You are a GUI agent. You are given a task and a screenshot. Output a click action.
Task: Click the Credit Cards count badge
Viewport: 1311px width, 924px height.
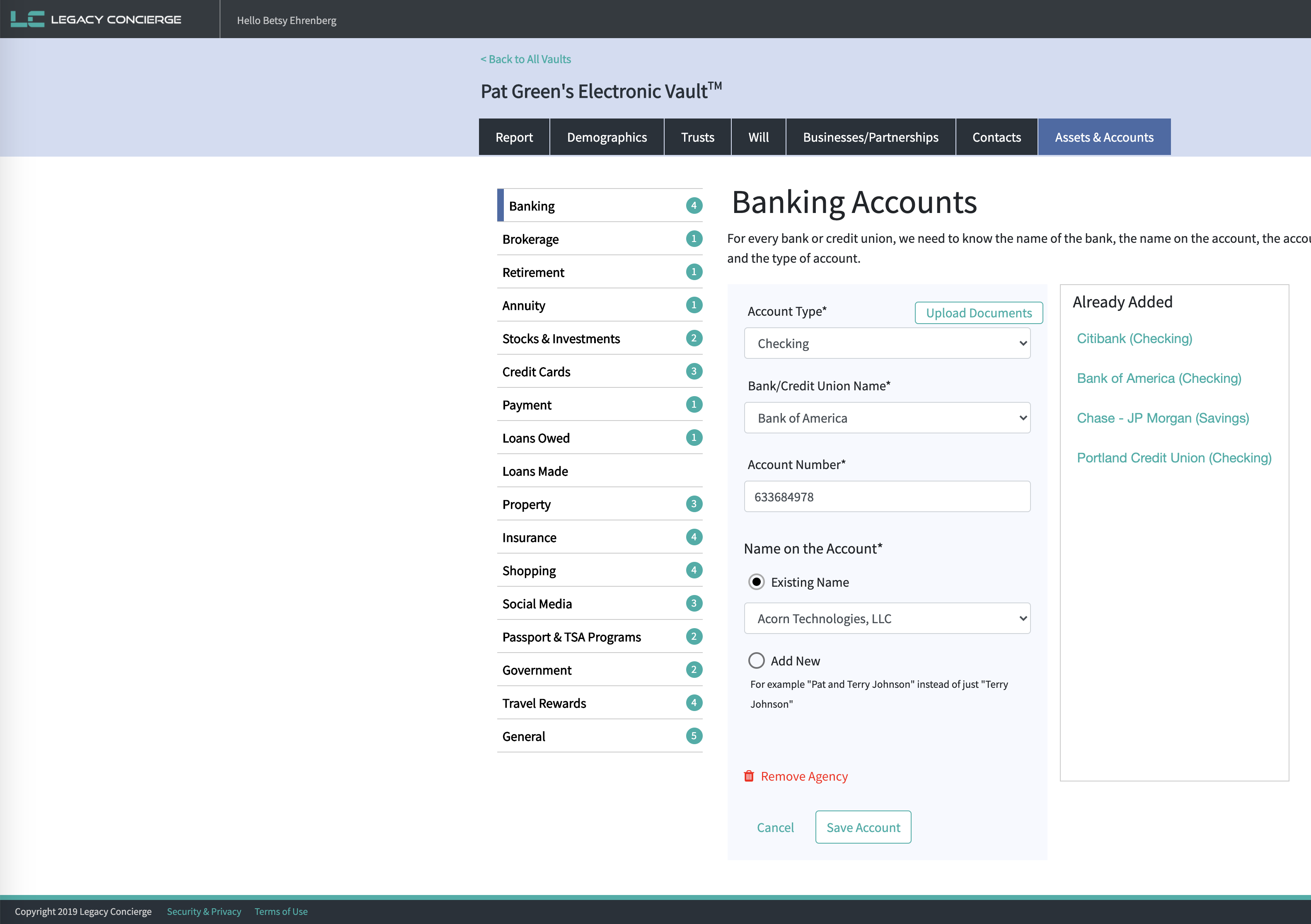coord(694,371)
